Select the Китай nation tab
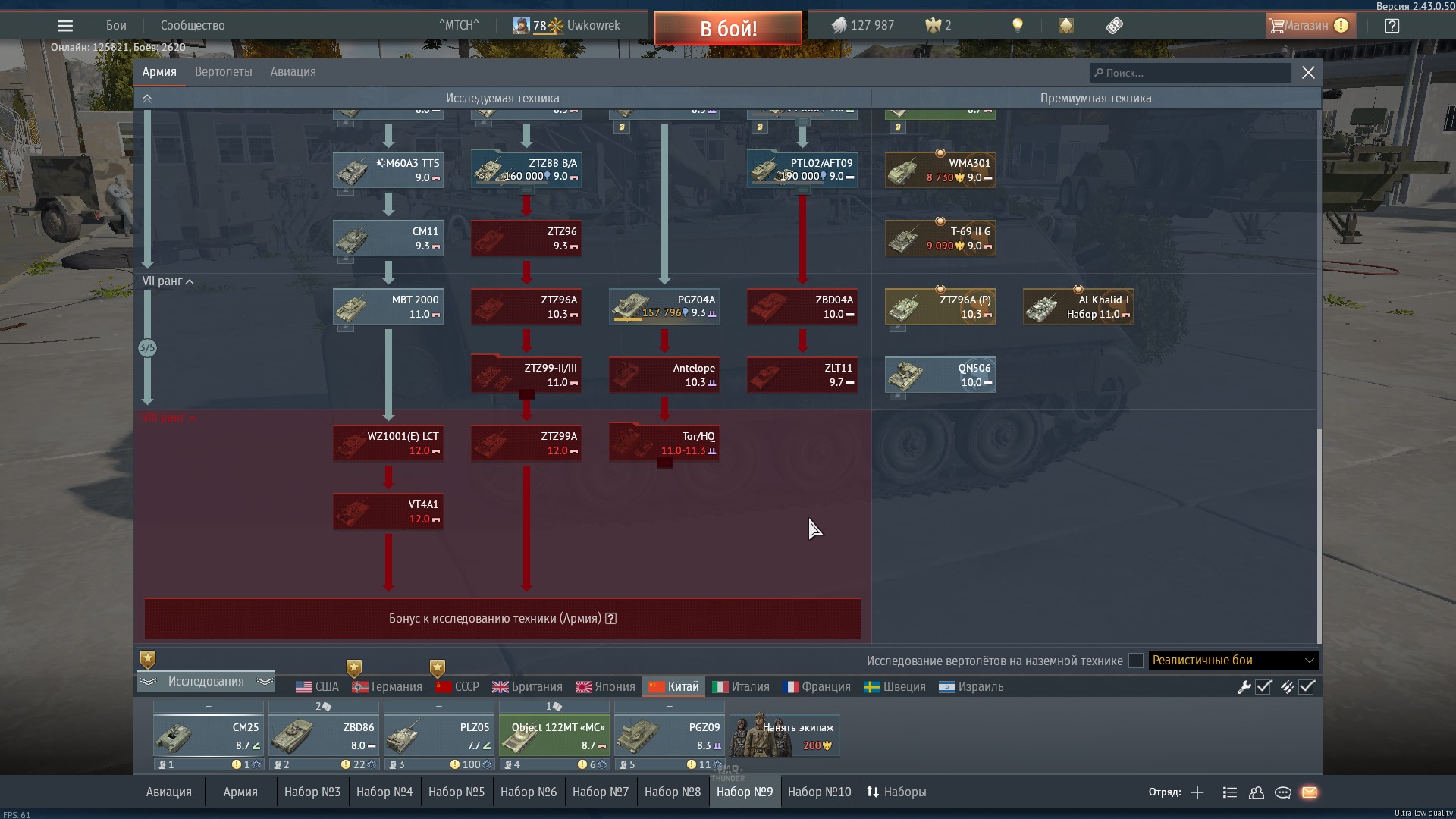 click(x=673, y=687)
